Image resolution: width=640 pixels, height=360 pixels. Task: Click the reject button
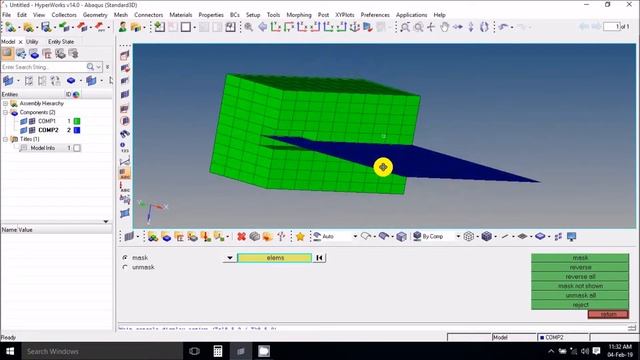coord(580,304)
